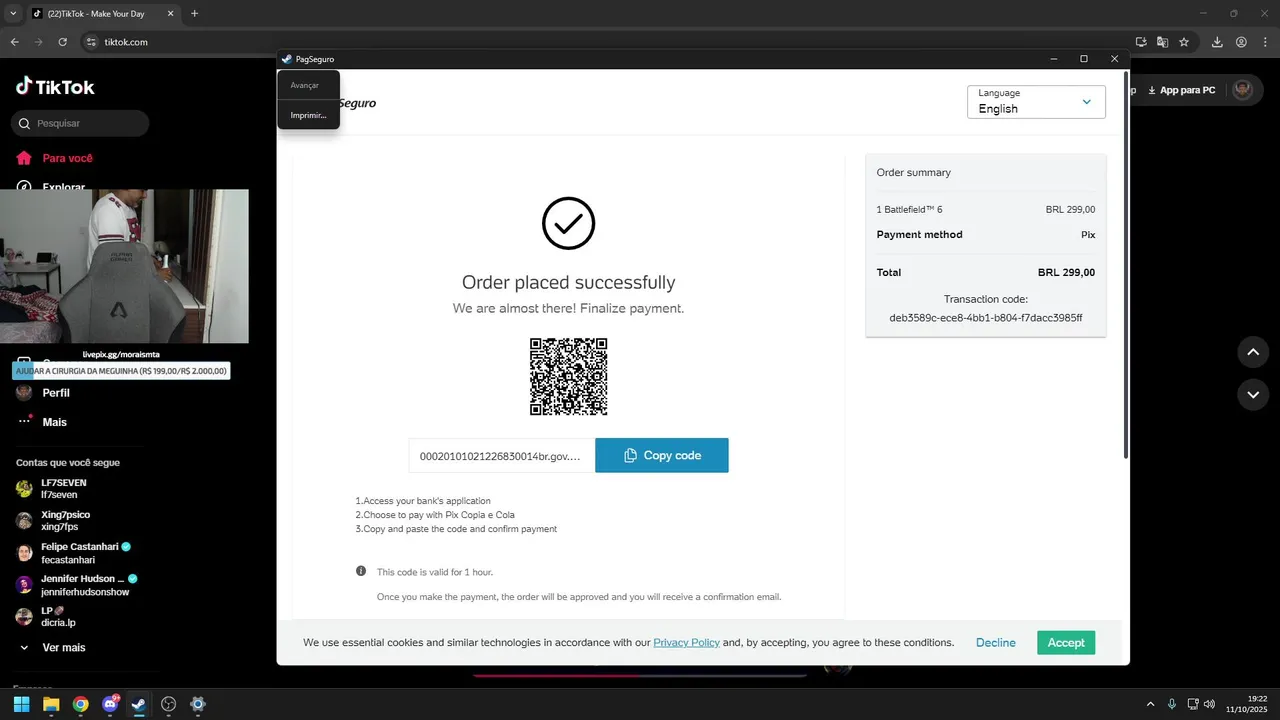Click App para PC in TikTok header
The width and height of the screenshot is (1280, 720).
click(x=1181, y=90)
